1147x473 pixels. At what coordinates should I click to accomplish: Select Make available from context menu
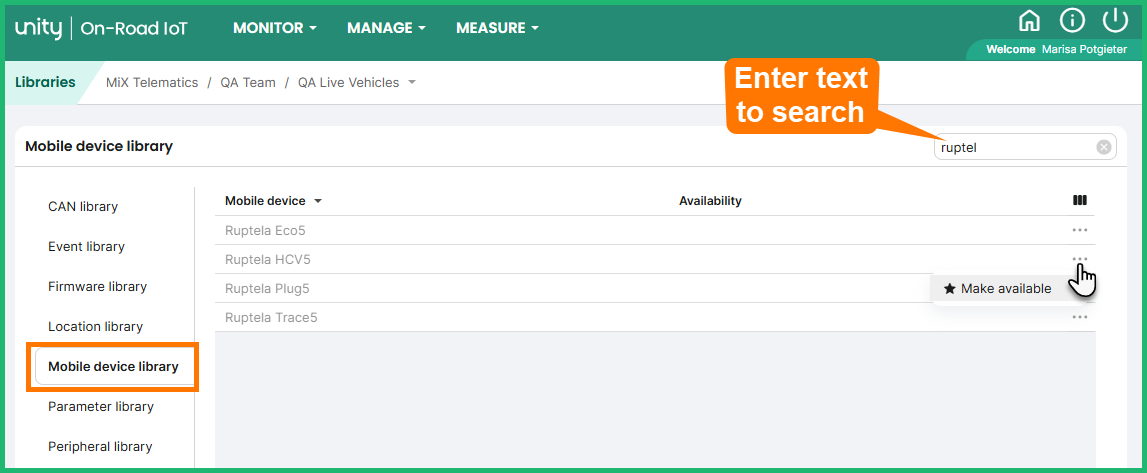997,289
